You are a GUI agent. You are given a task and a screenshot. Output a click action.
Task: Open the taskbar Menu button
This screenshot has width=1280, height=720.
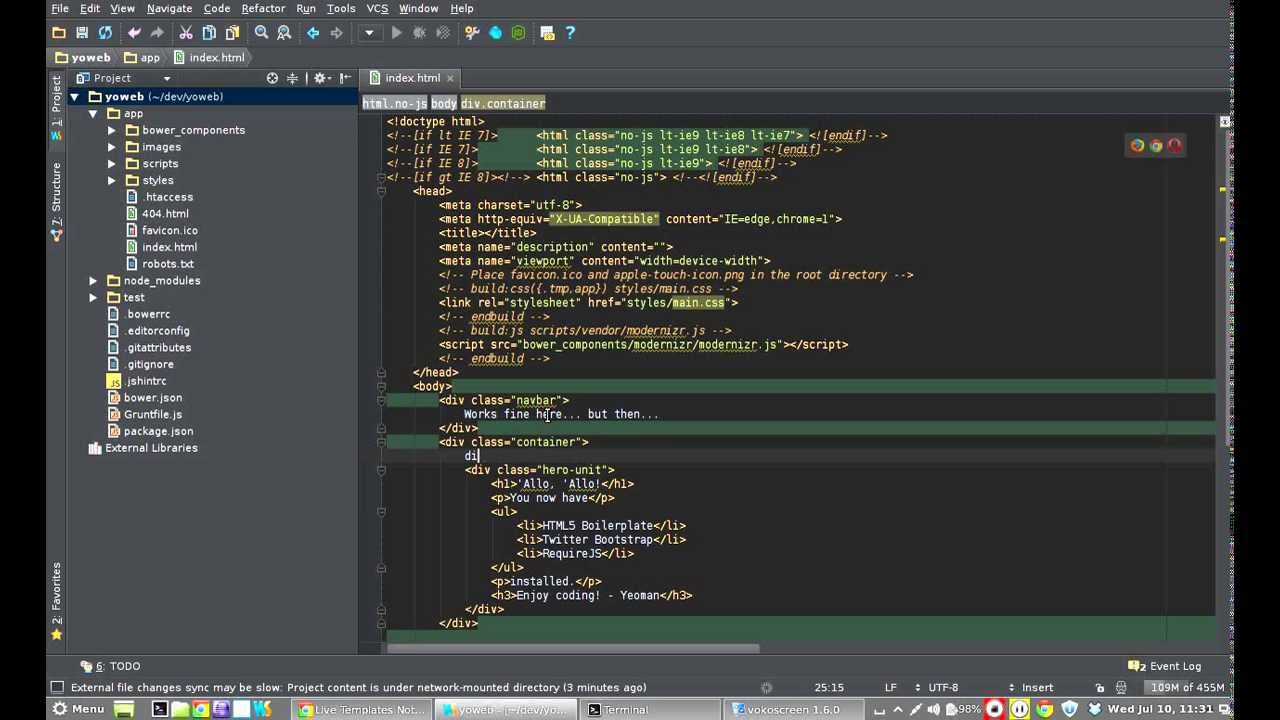pos(77,709)
